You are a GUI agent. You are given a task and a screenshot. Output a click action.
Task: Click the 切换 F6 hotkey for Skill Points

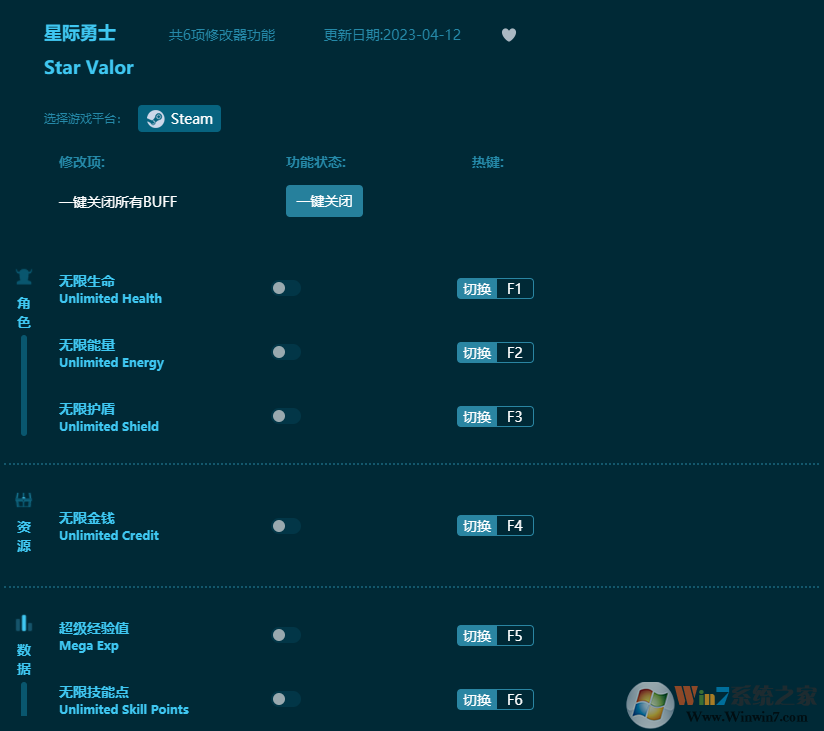[495, 699]
